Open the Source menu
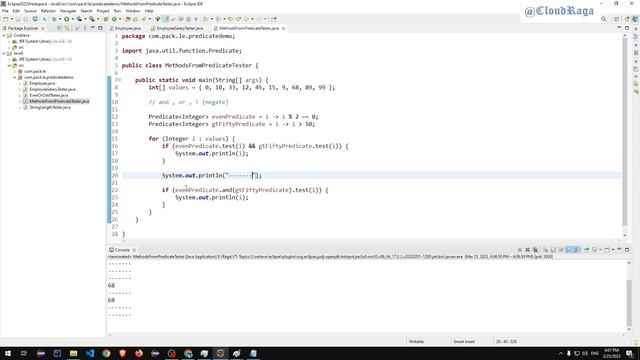 click(x=30, y=11)
